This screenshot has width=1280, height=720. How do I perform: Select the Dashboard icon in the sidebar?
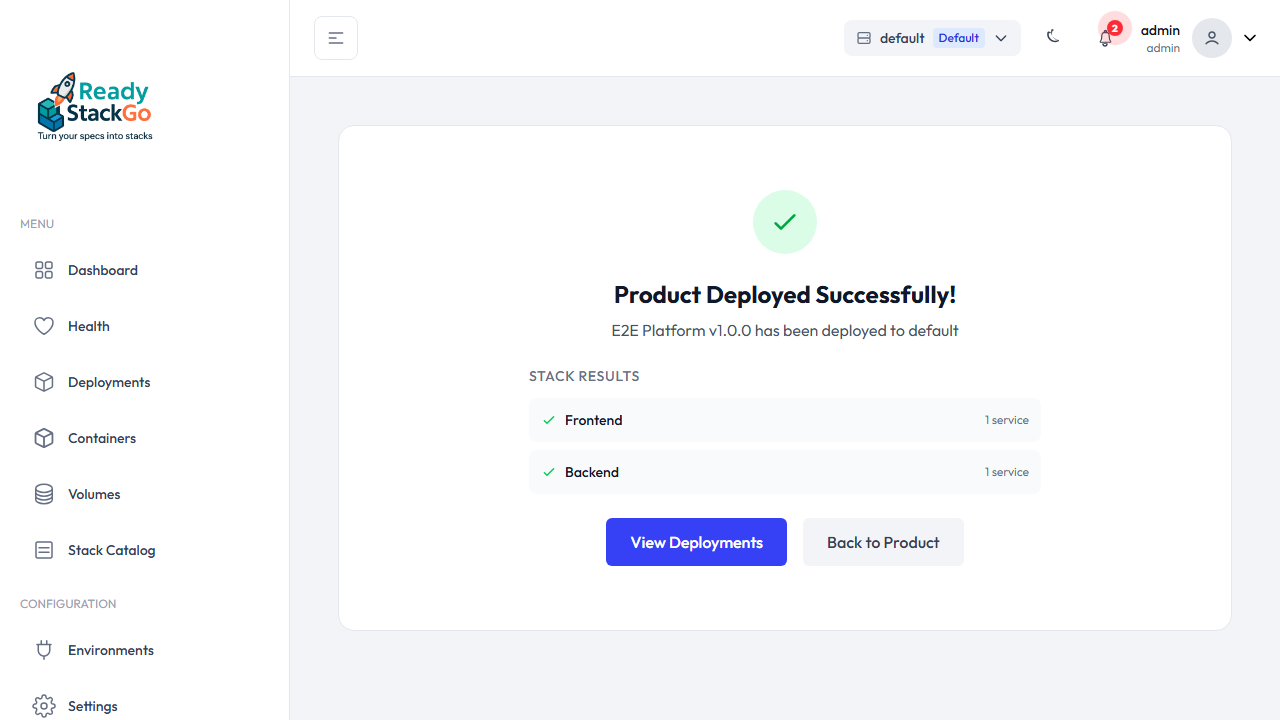tap(43, 270)
